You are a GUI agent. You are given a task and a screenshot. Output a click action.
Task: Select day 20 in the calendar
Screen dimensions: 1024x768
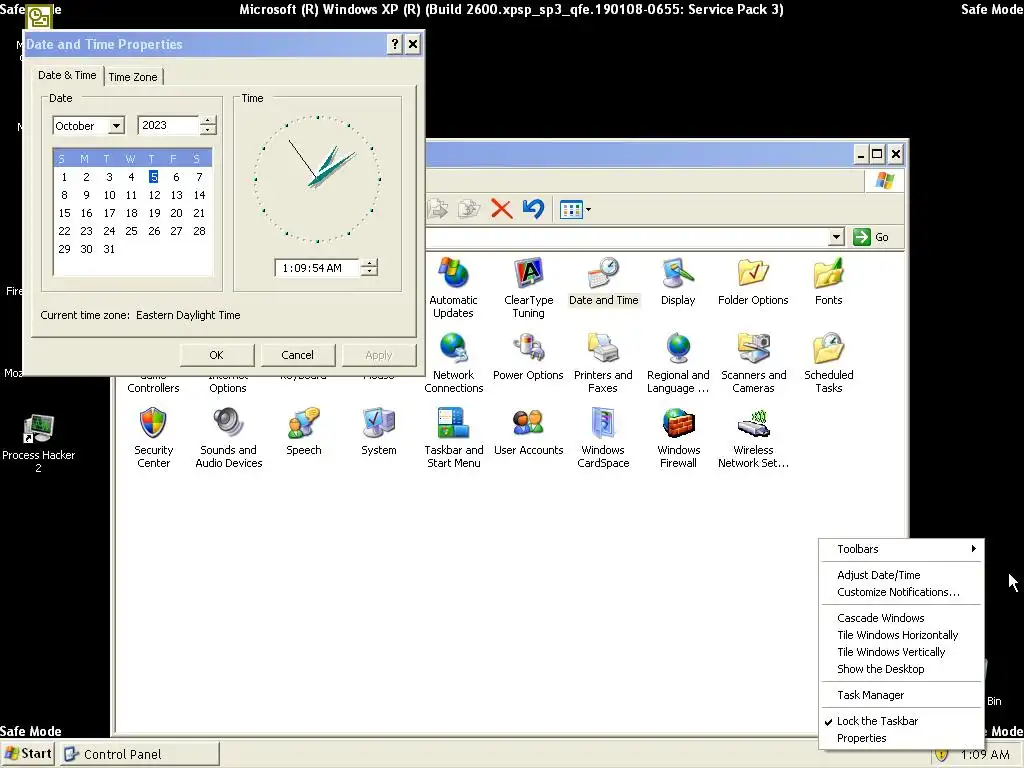pyautogui.click(x=176, y=213)
